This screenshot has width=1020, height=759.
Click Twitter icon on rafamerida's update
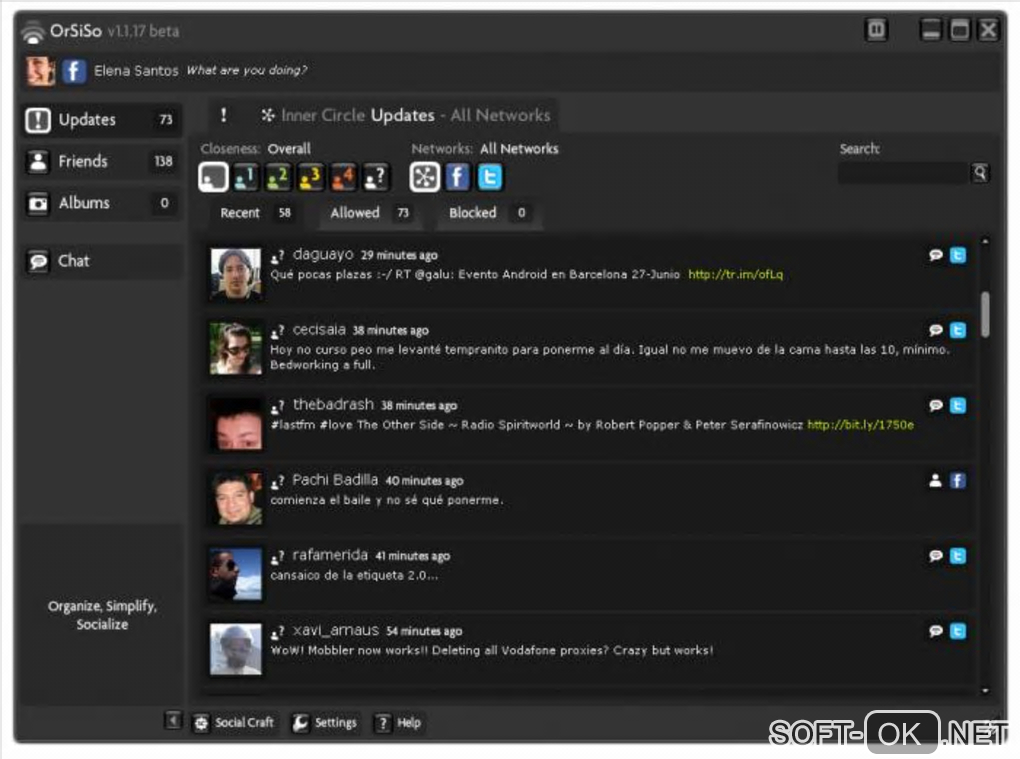(958, 556)
